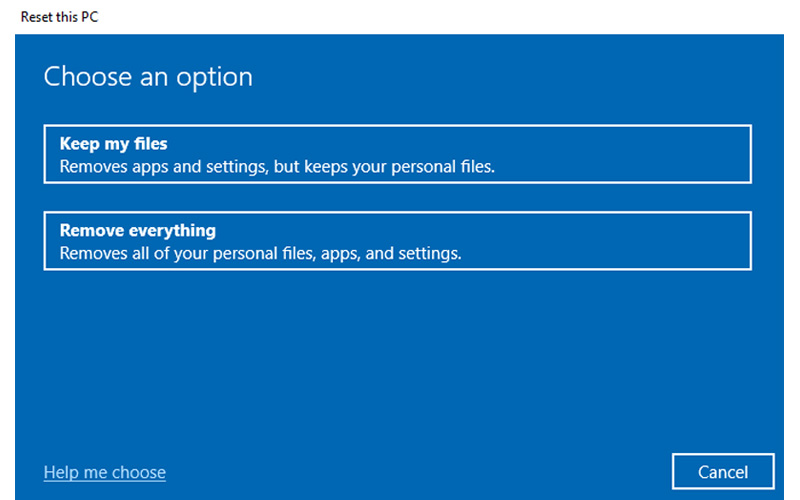Dismiss the reset dialog with Cancel

click(723, 472)
